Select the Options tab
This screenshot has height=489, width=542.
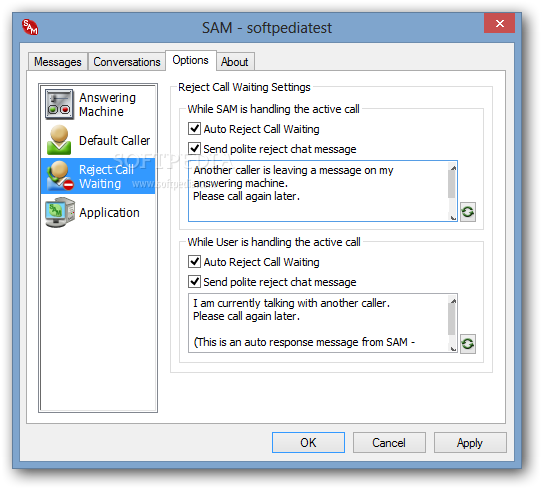191,60
